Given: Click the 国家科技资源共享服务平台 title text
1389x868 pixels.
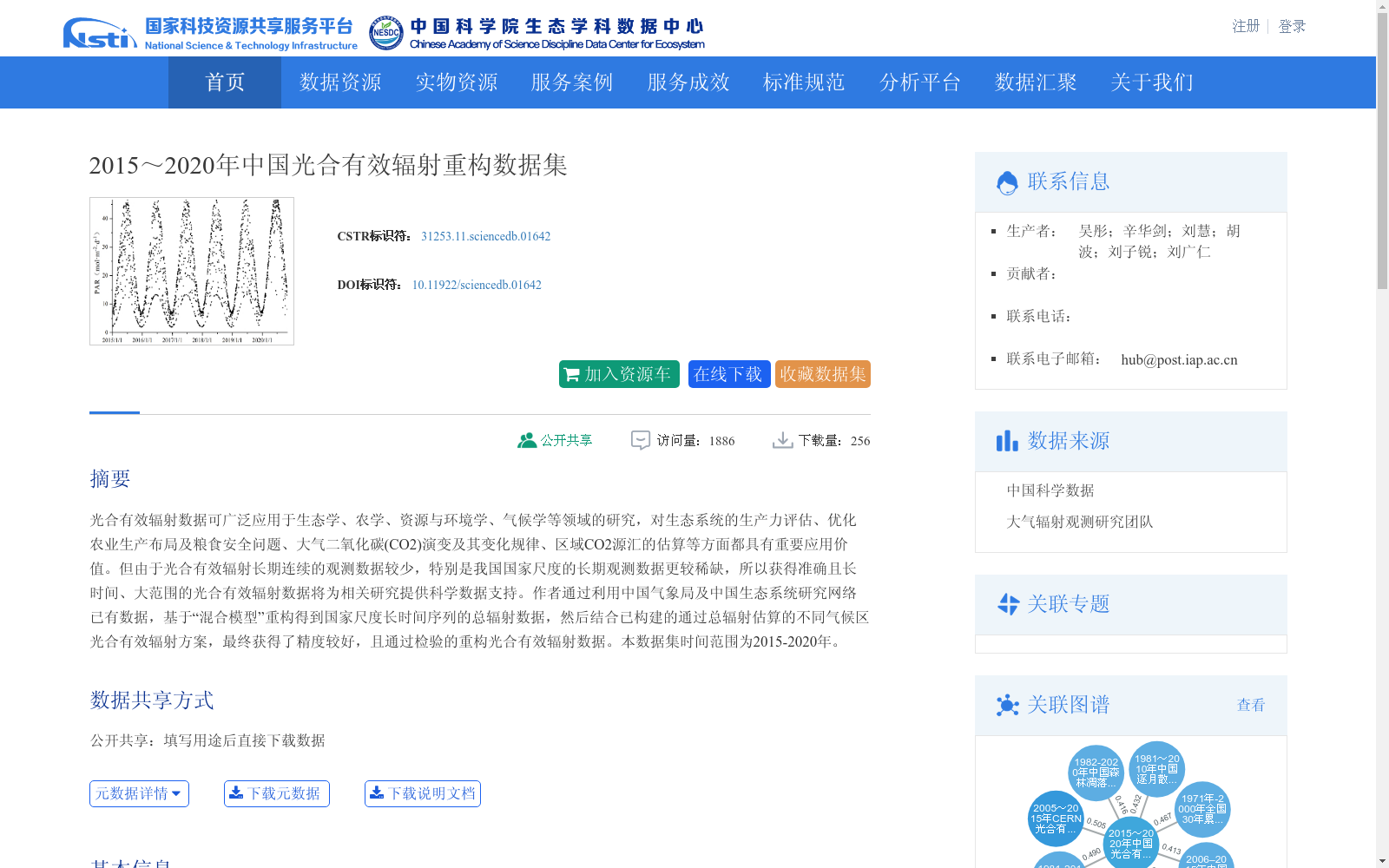Looking at the screenshot, I should [x=249, y=26].
